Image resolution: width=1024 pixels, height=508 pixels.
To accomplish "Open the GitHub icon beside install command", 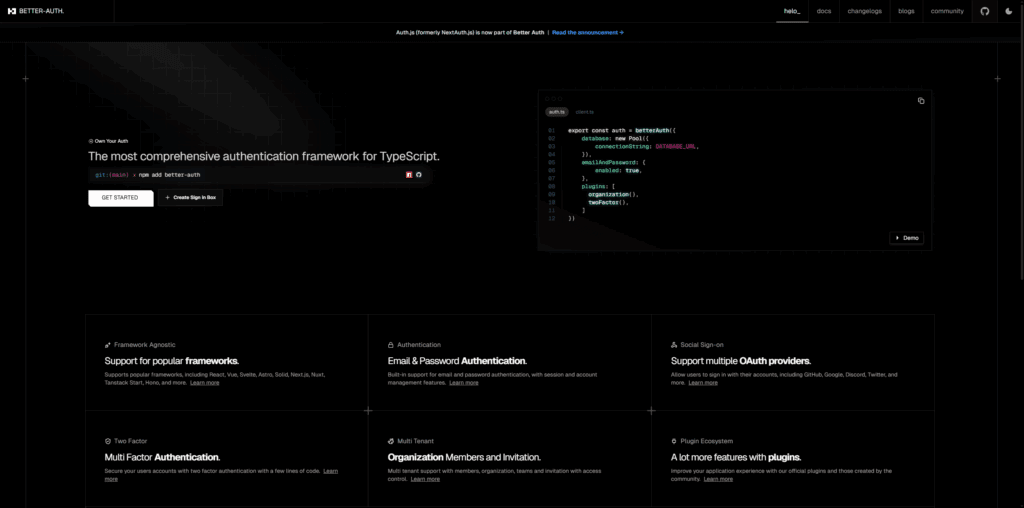I will click(419, 174).
